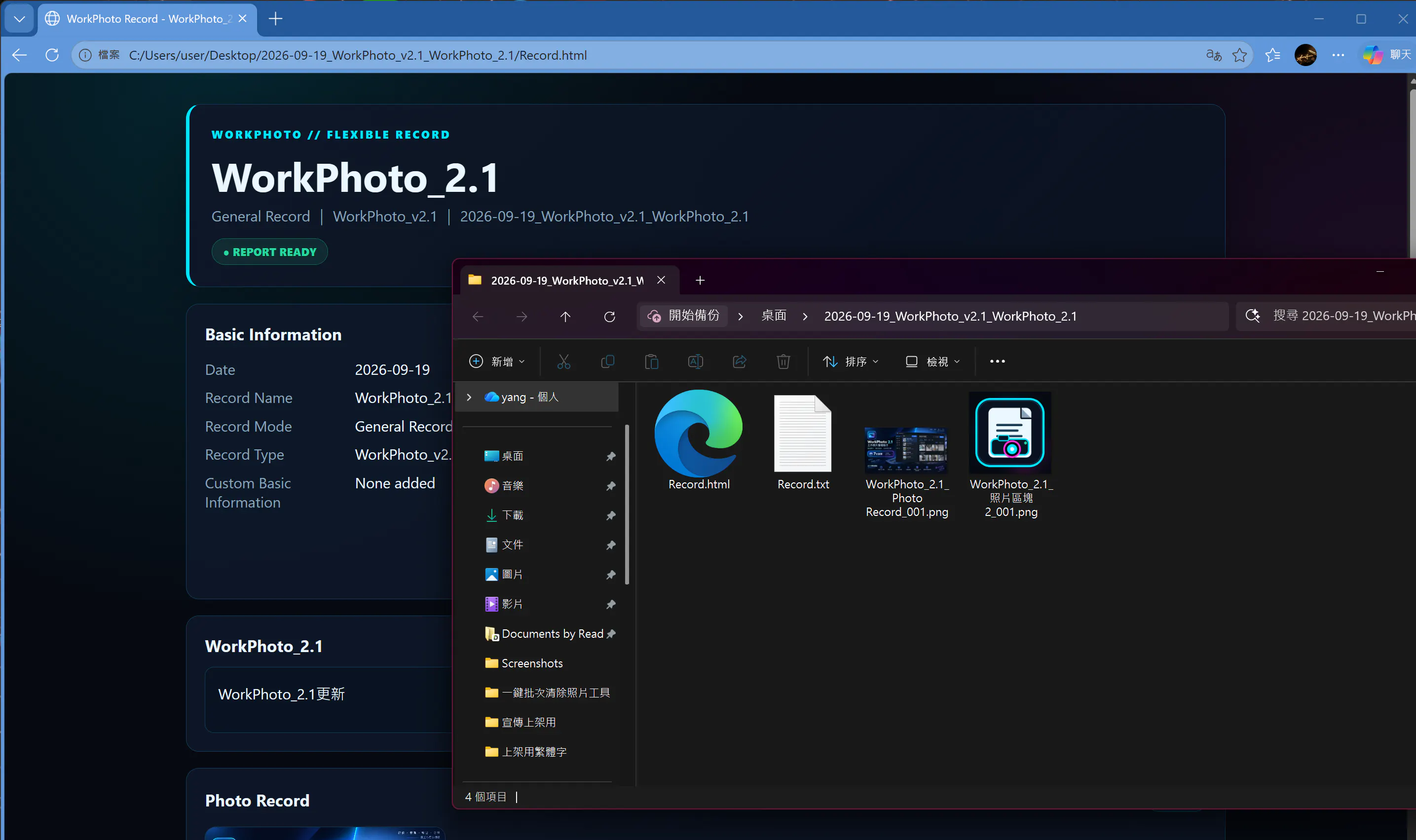Open Documents by Read folder in sidebar

[545, 634]
